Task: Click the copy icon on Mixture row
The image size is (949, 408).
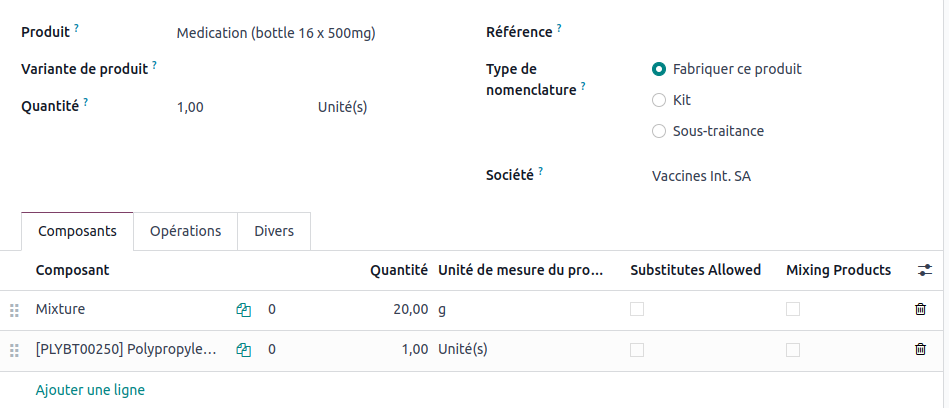Action: click(243, 310)
